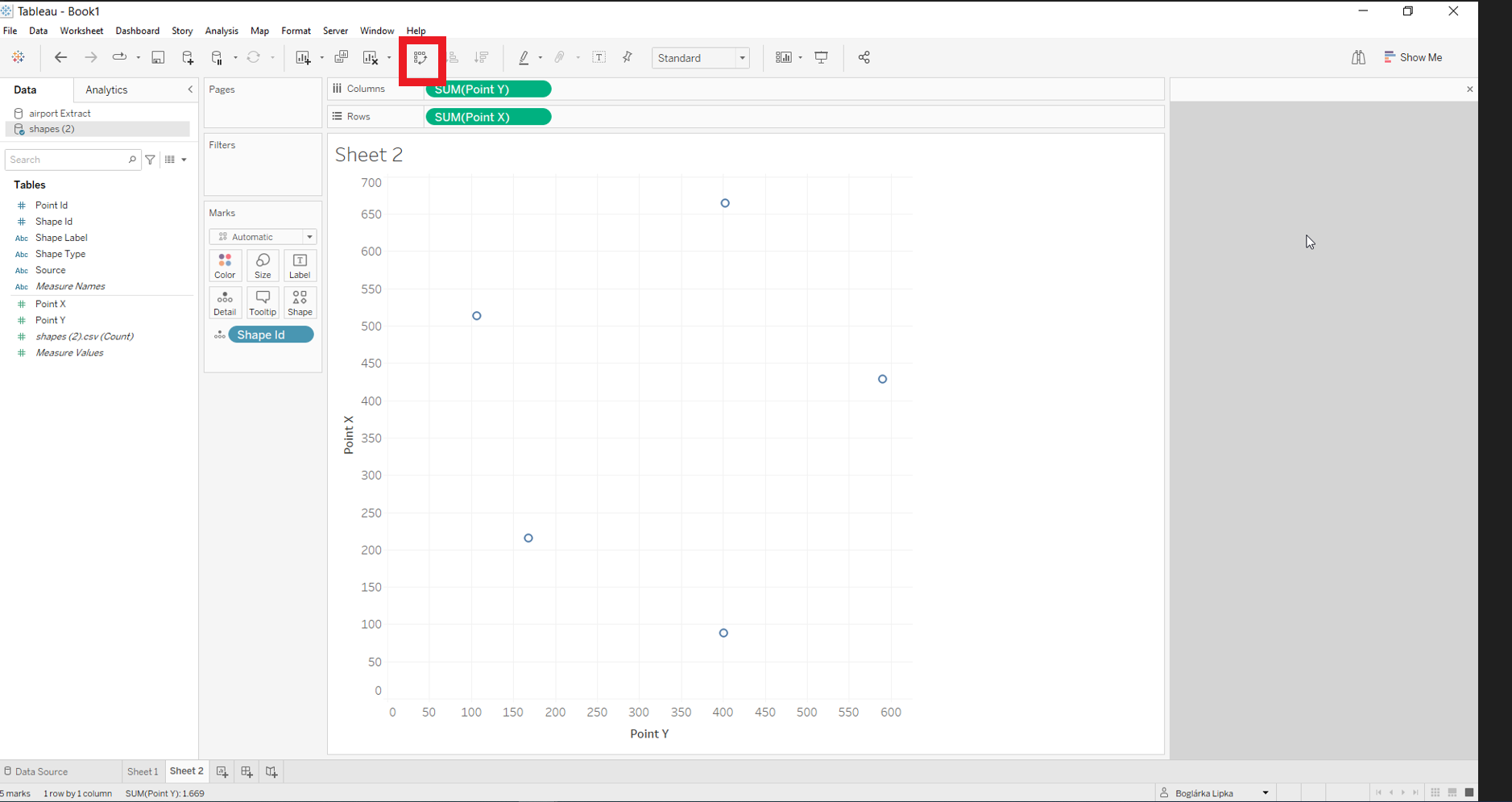Switch to the Sheet 1 tab
The height and width of the screenshot is (802, 1512).
[143, 771]
